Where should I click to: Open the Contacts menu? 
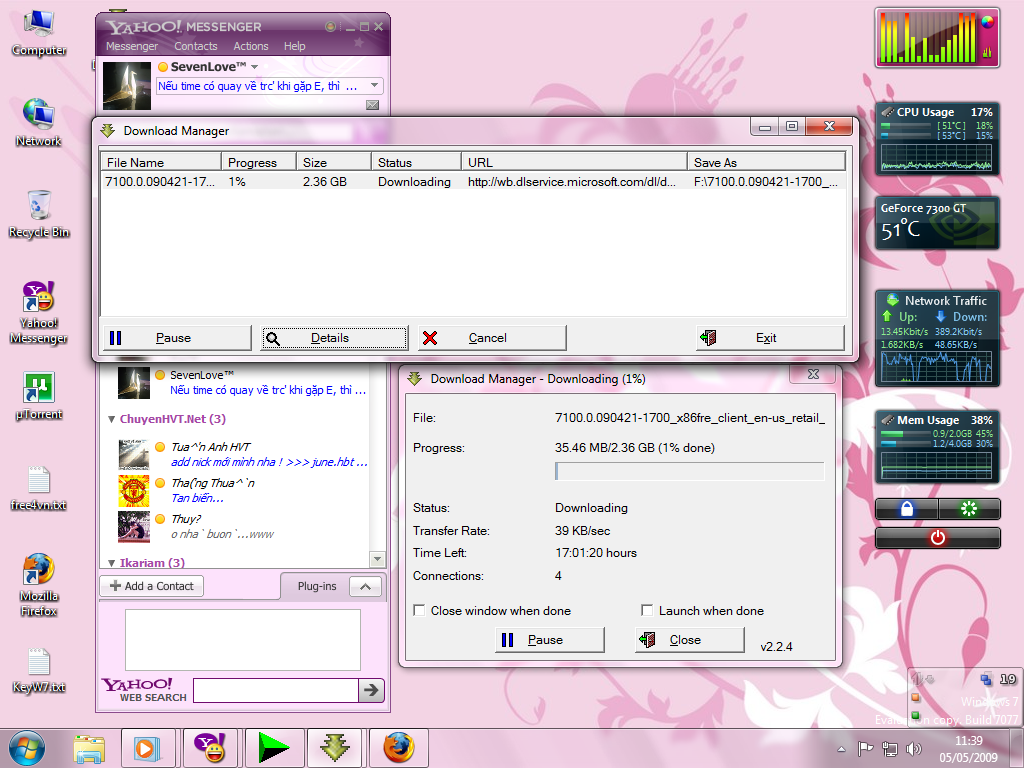pyautogui.click(x=195, y=46)
